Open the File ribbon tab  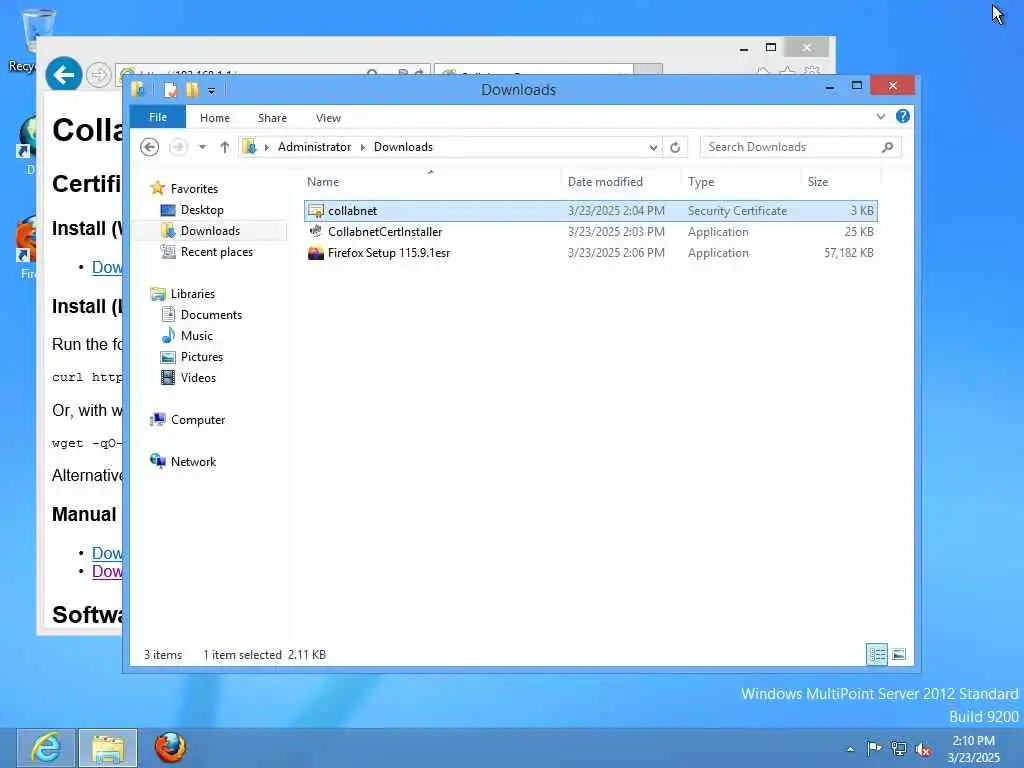pyautogui.click(x=158, y=117)
